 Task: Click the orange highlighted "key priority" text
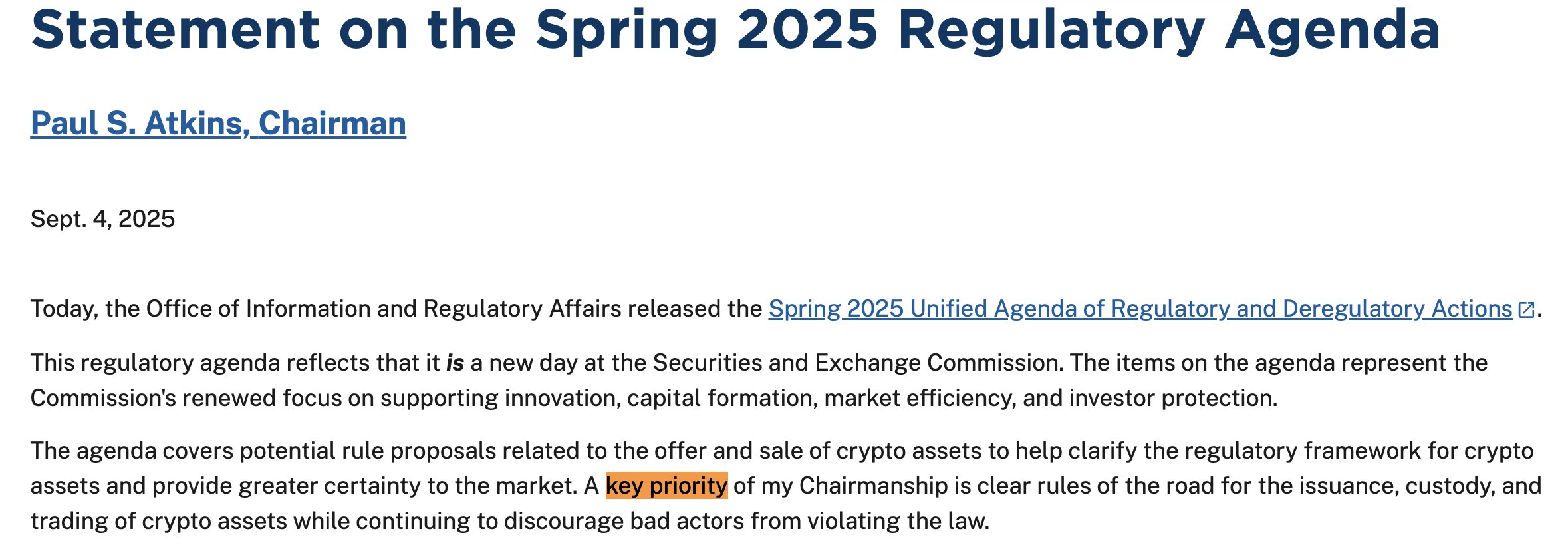(x=666, y=486)
